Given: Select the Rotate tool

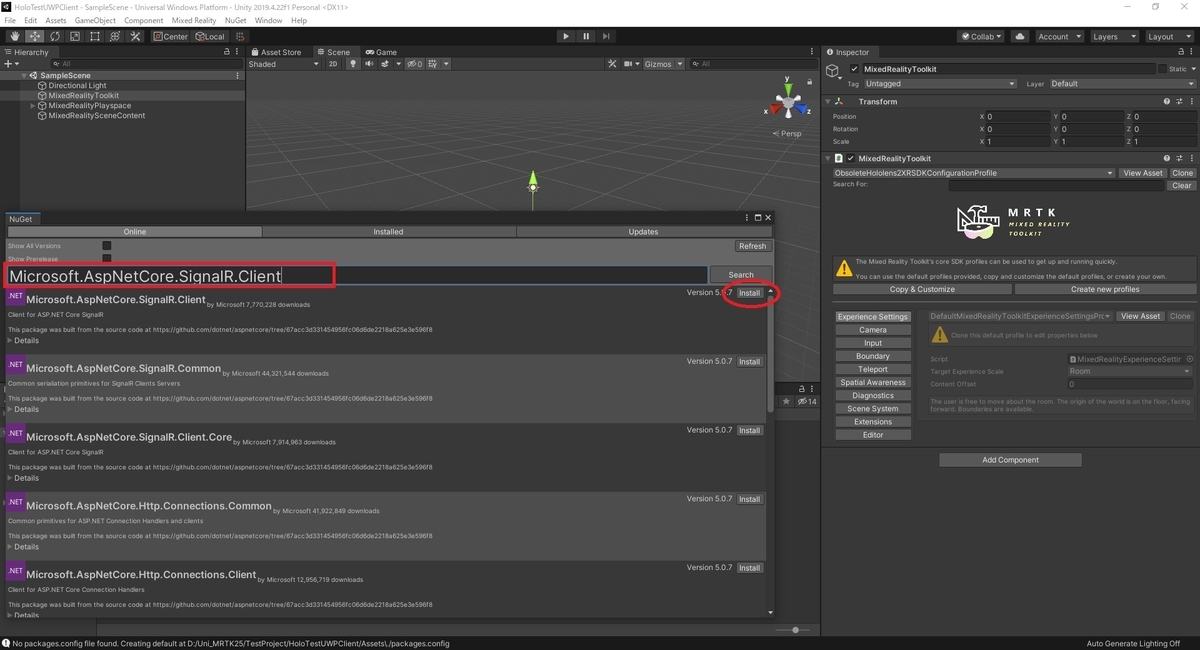Looking at the screenshot, I should click(x=54, y=36).
